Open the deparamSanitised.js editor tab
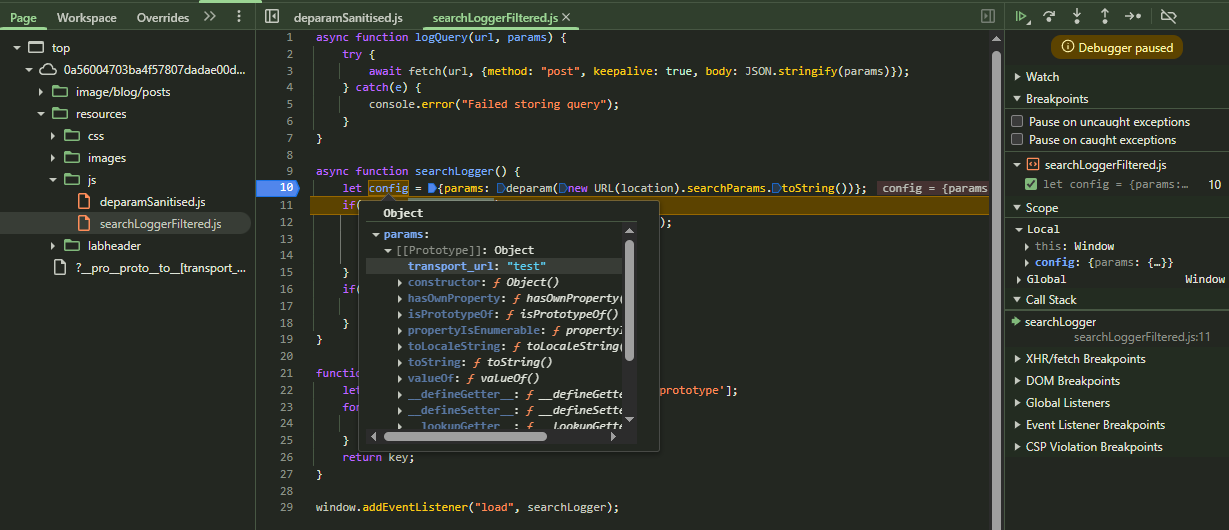The image size is (1229, 530). click(x=349, y=18)
